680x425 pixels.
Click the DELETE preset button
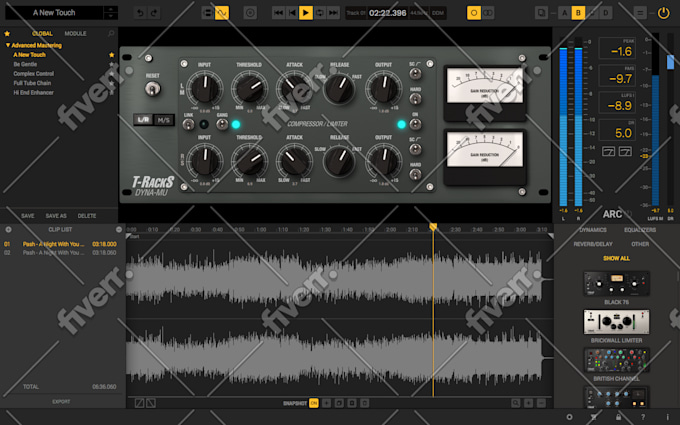pos(87,216)
